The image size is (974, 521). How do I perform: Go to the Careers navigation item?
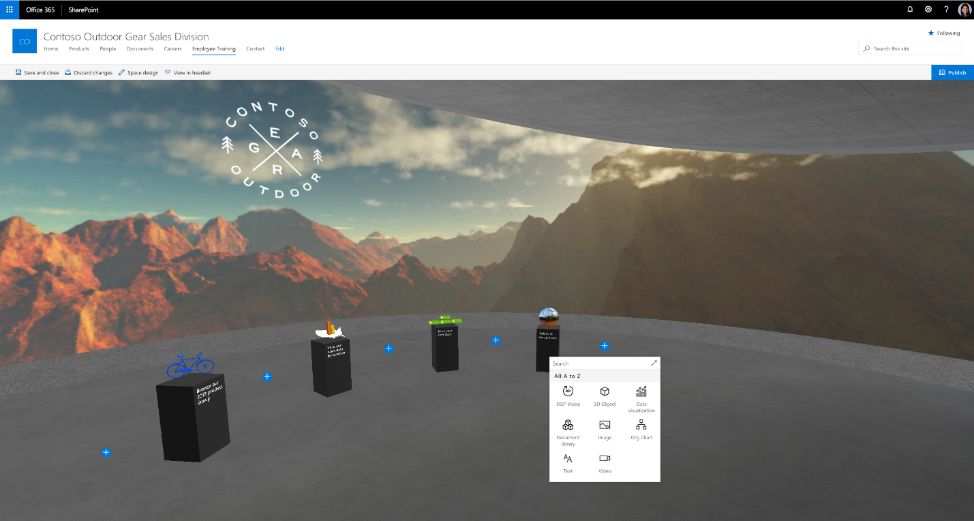(173, 48)
